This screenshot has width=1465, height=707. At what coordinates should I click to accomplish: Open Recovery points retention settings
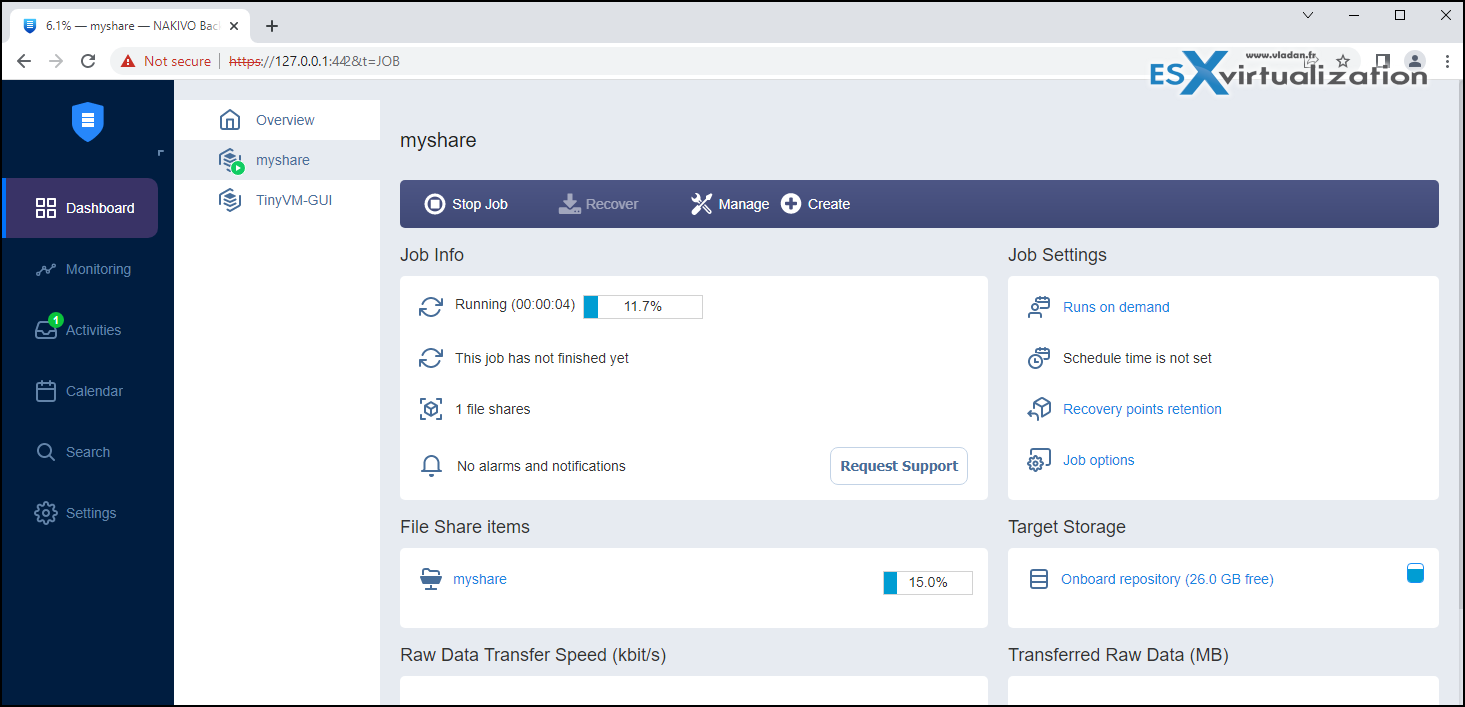click(1142, 409)
